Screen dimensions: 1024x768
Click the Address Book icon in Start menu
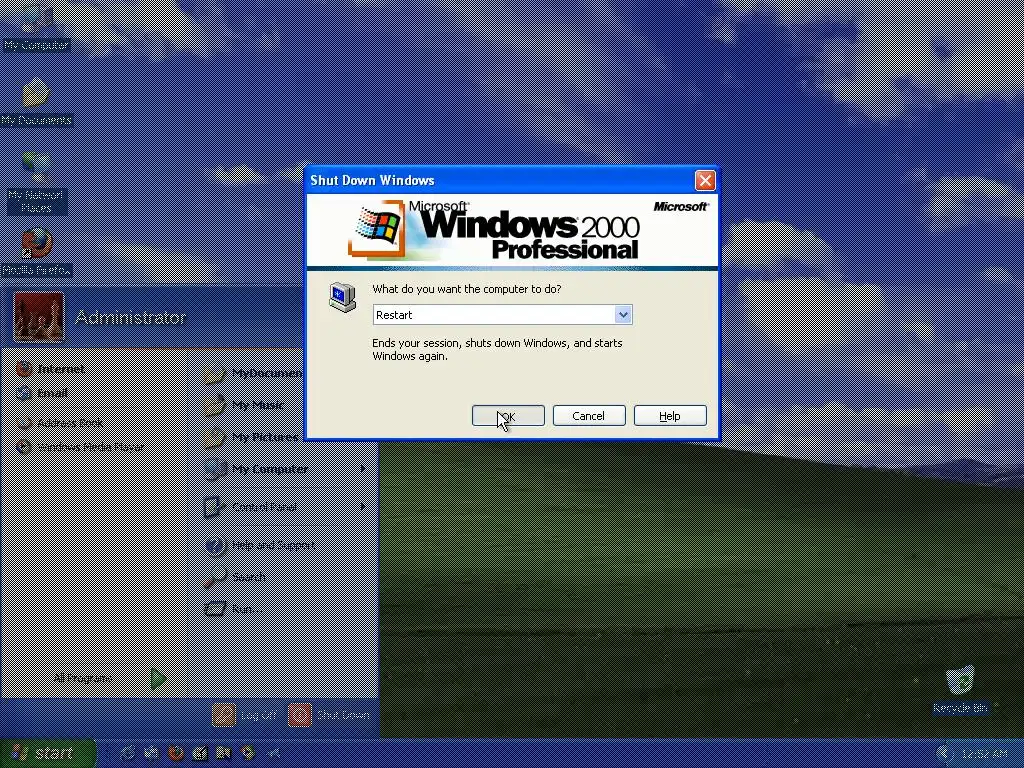click(x=24, y=423)
